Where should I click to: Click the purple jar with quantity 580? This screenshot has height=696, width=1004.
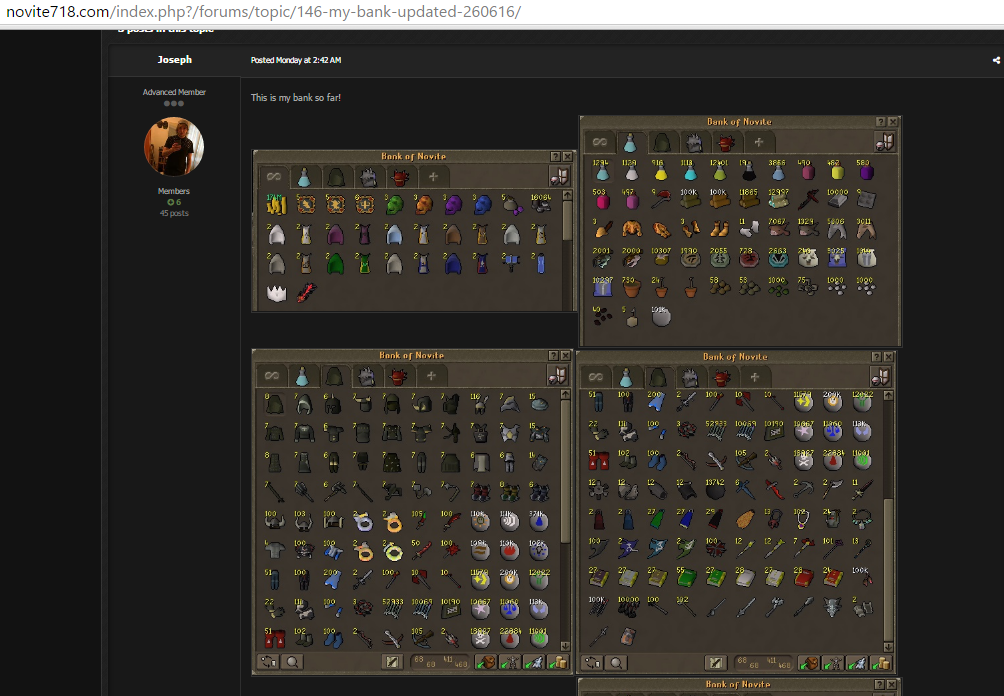(x=866, y=171)
